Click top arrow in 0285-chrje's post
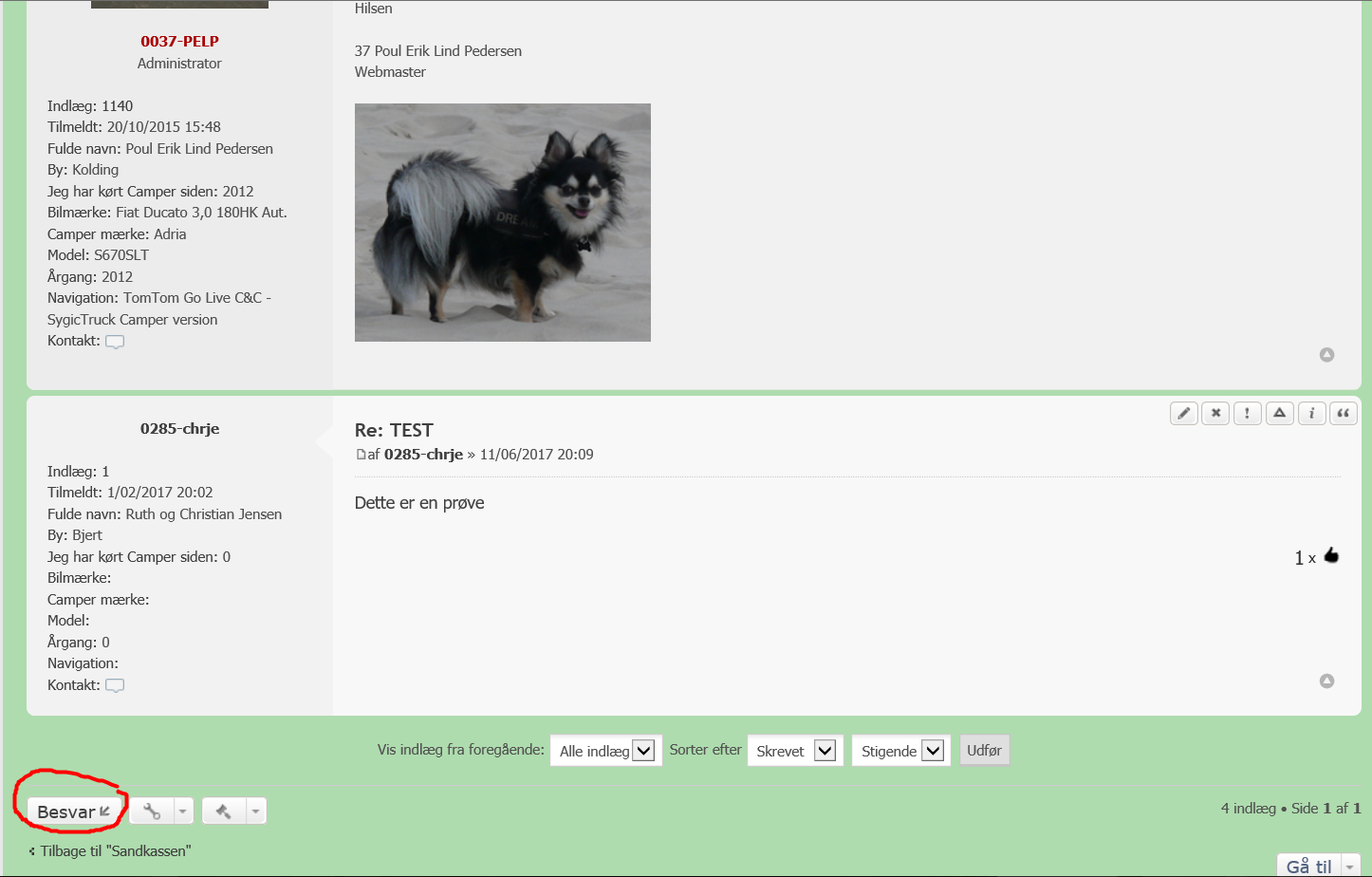This screenshot has height=877, width=1372. point(1326,681)
